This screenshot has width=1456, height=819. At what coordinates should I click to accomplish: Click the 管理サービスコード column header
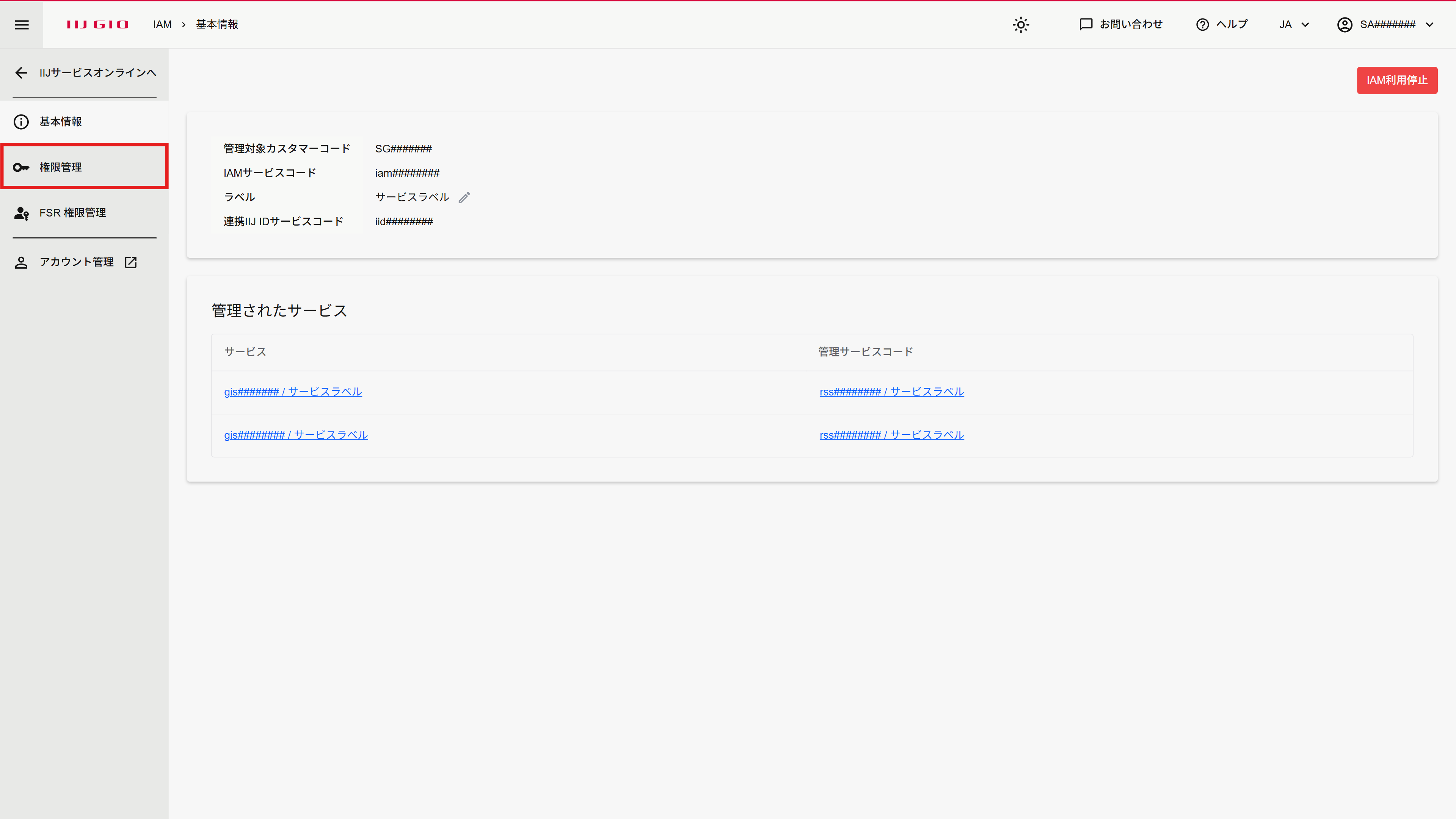pyautogui.click(x=865, y=351)
